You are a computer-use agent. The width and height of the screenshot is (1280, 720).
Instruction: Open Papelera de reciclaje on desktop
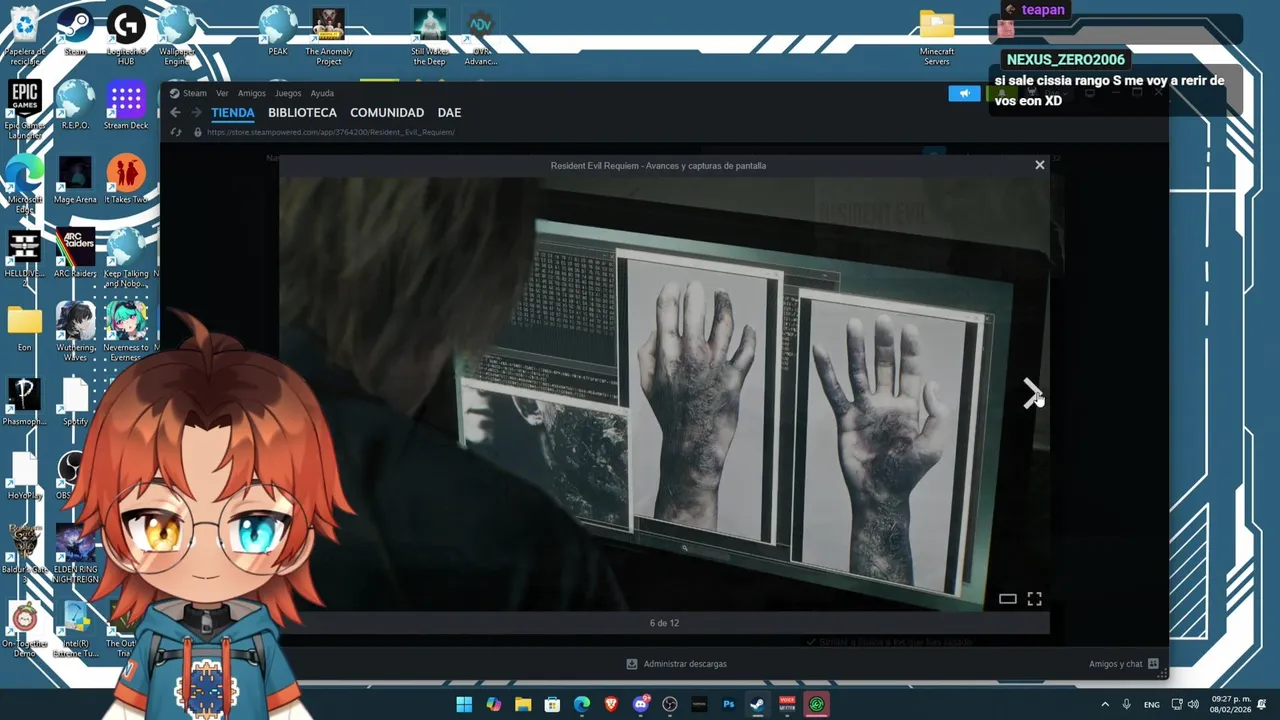[x=24, y=36]
